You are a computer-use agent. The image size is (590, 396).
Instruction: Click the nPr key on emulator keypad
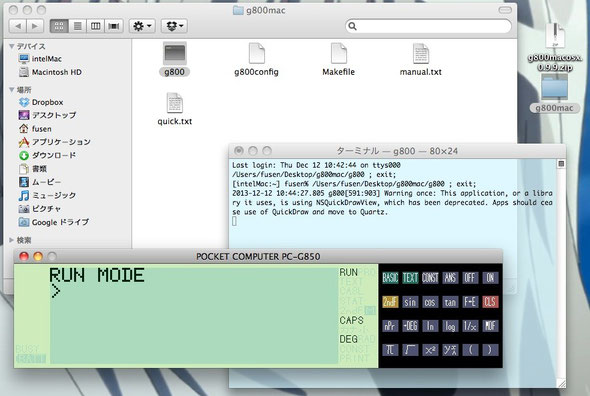point(390,326)
